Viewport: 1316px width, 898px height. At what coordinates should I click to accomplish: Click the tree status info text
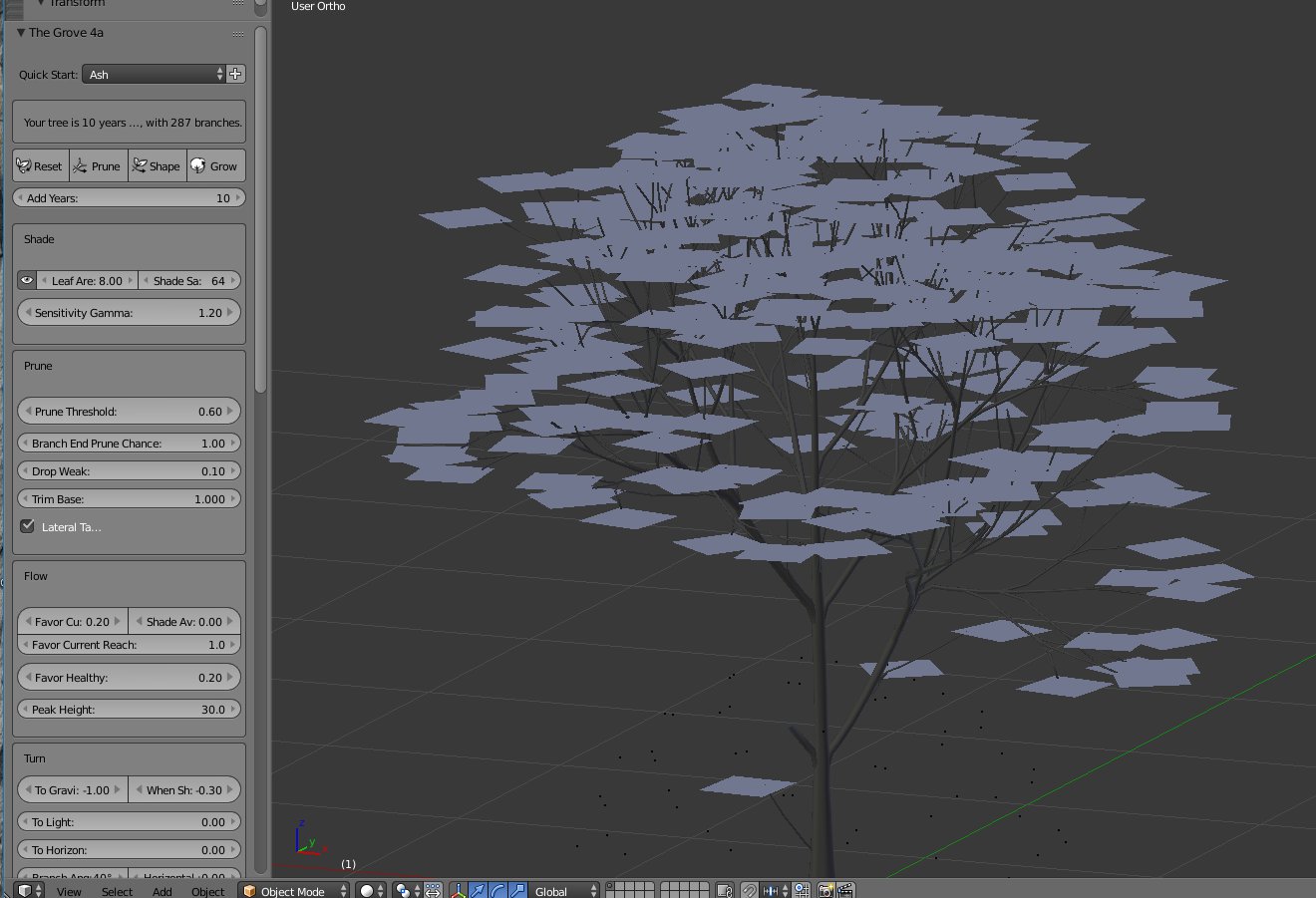click(x=133, y=123)
